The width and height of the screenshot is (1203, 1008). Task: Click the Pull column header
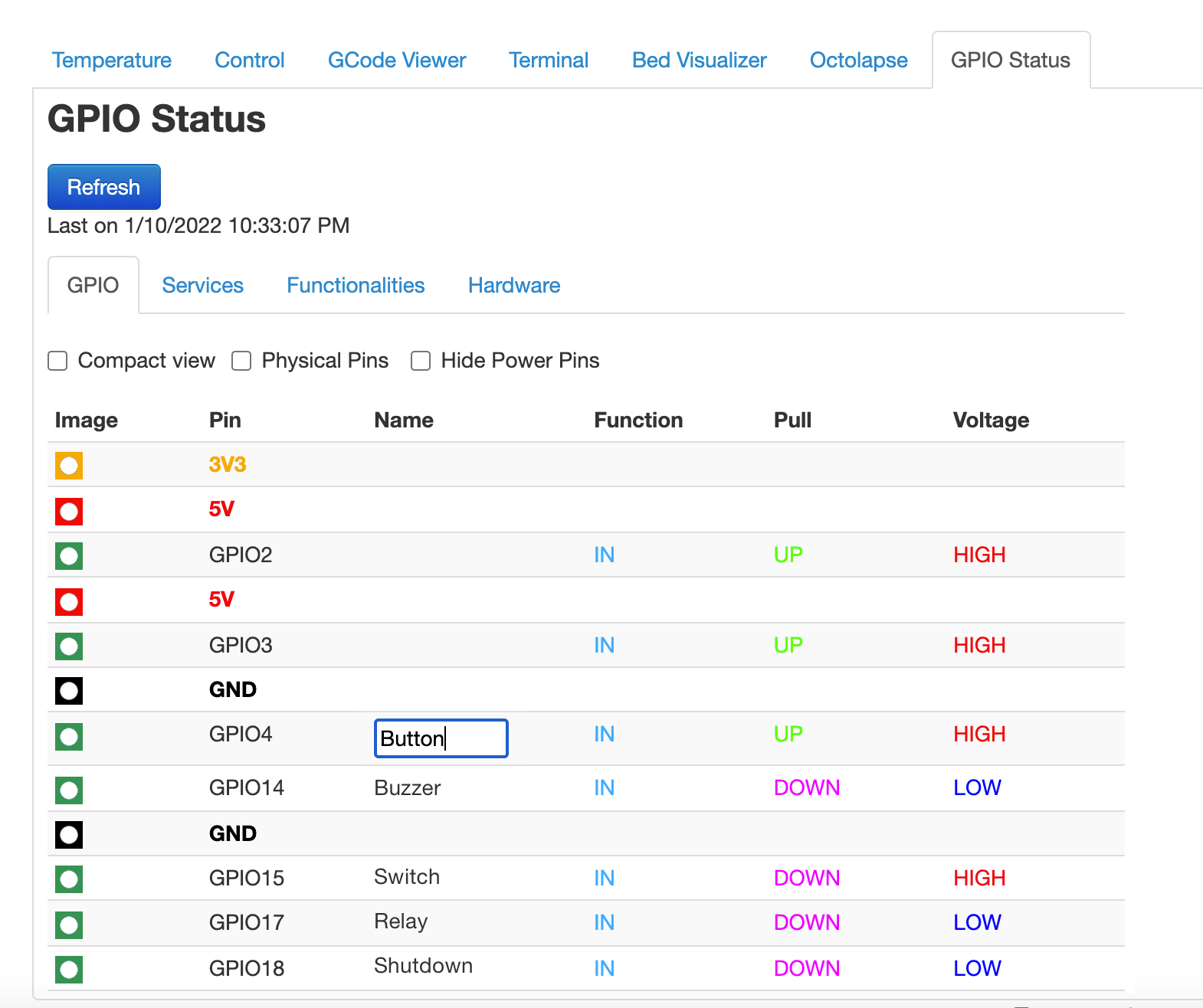click(792, 420)
